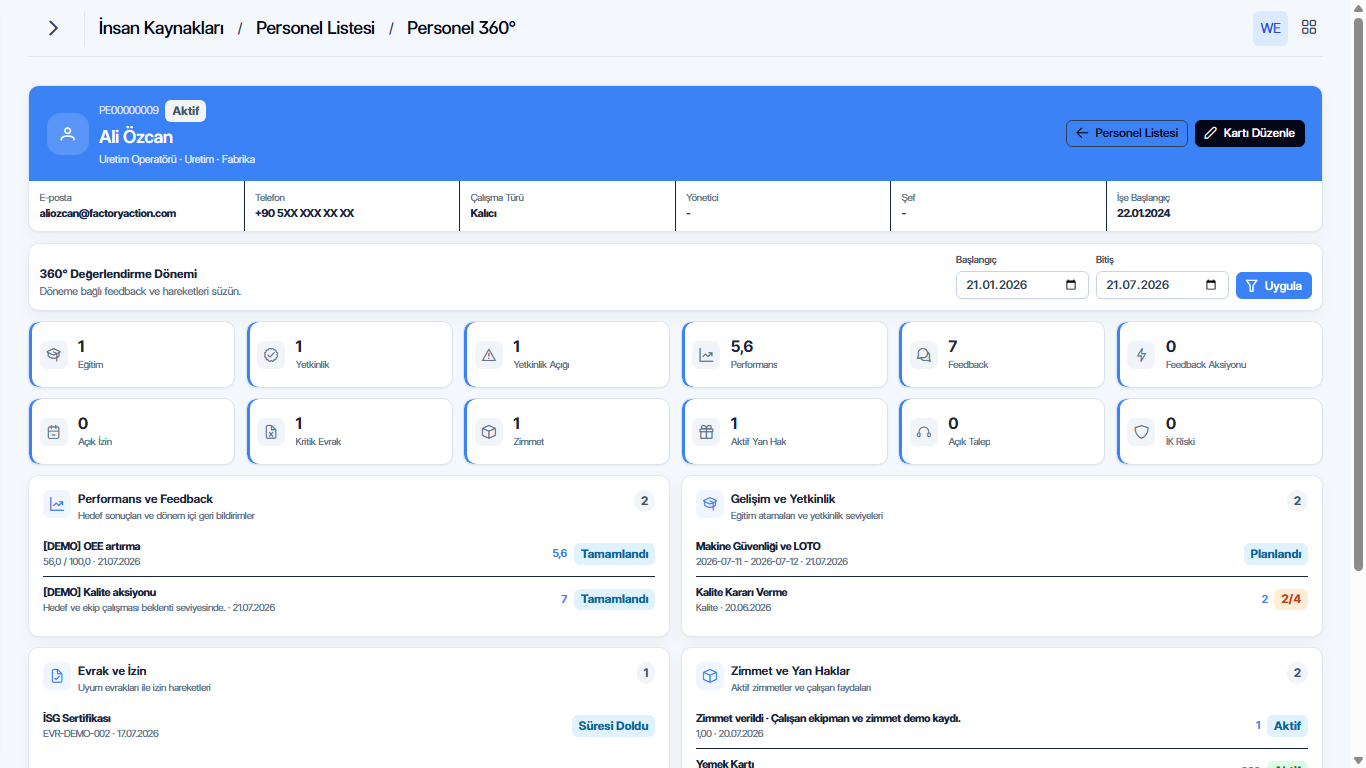This screenshot has width=1366, height=768.
Task: Click the Feedback Aksiyonu lightning icon
Action: point(1142,355)
